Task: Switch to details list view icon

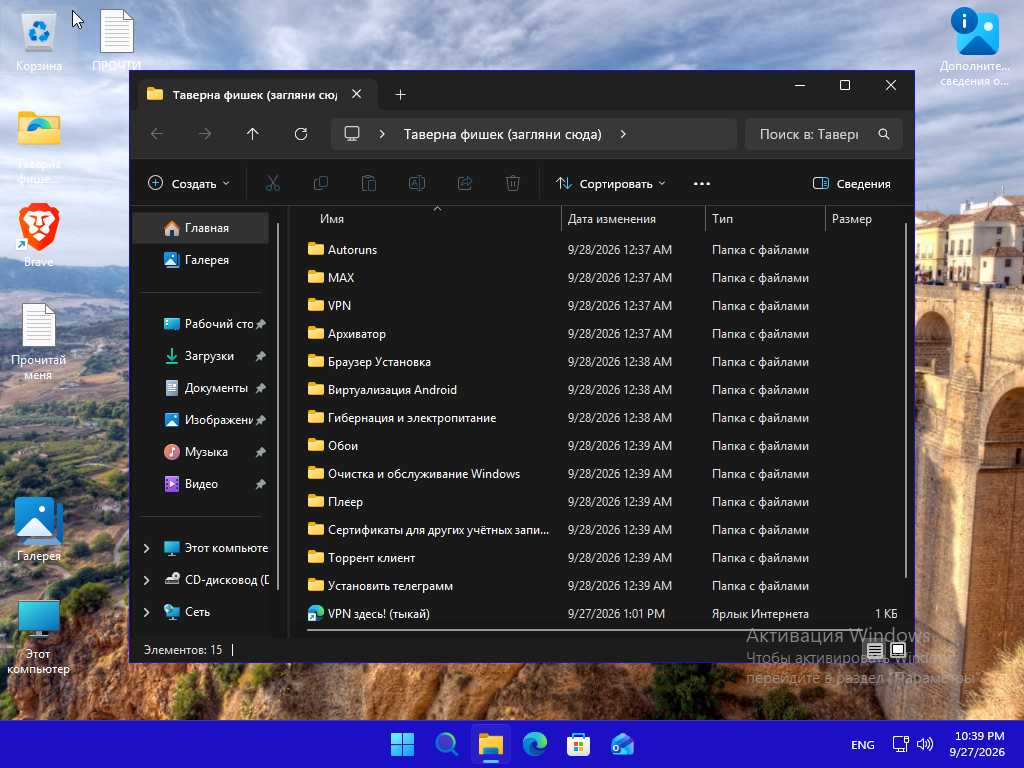Action: 875,650
